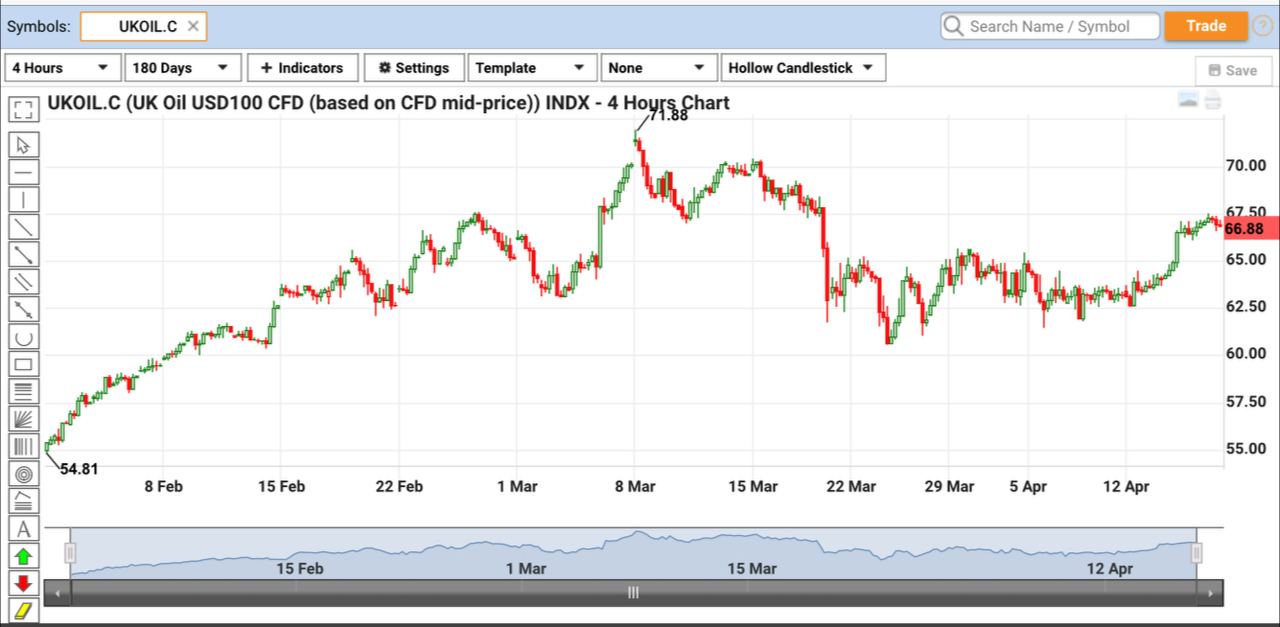
Task: Click the 22 Feb date axis label
Action: [x=399, y=487]
